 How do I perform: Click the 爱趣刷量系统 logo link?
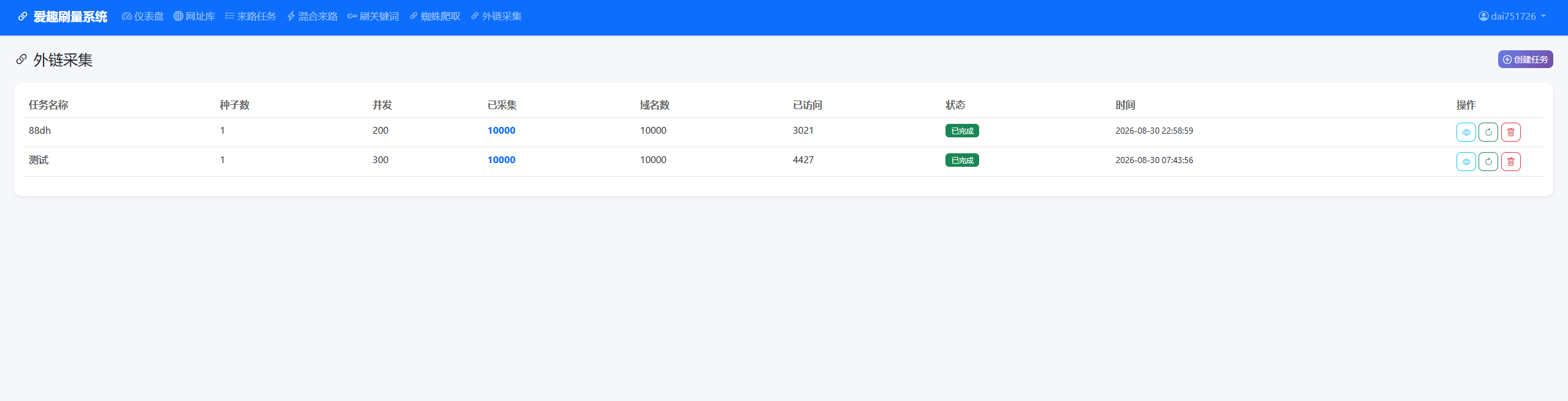tap(62, 17)
